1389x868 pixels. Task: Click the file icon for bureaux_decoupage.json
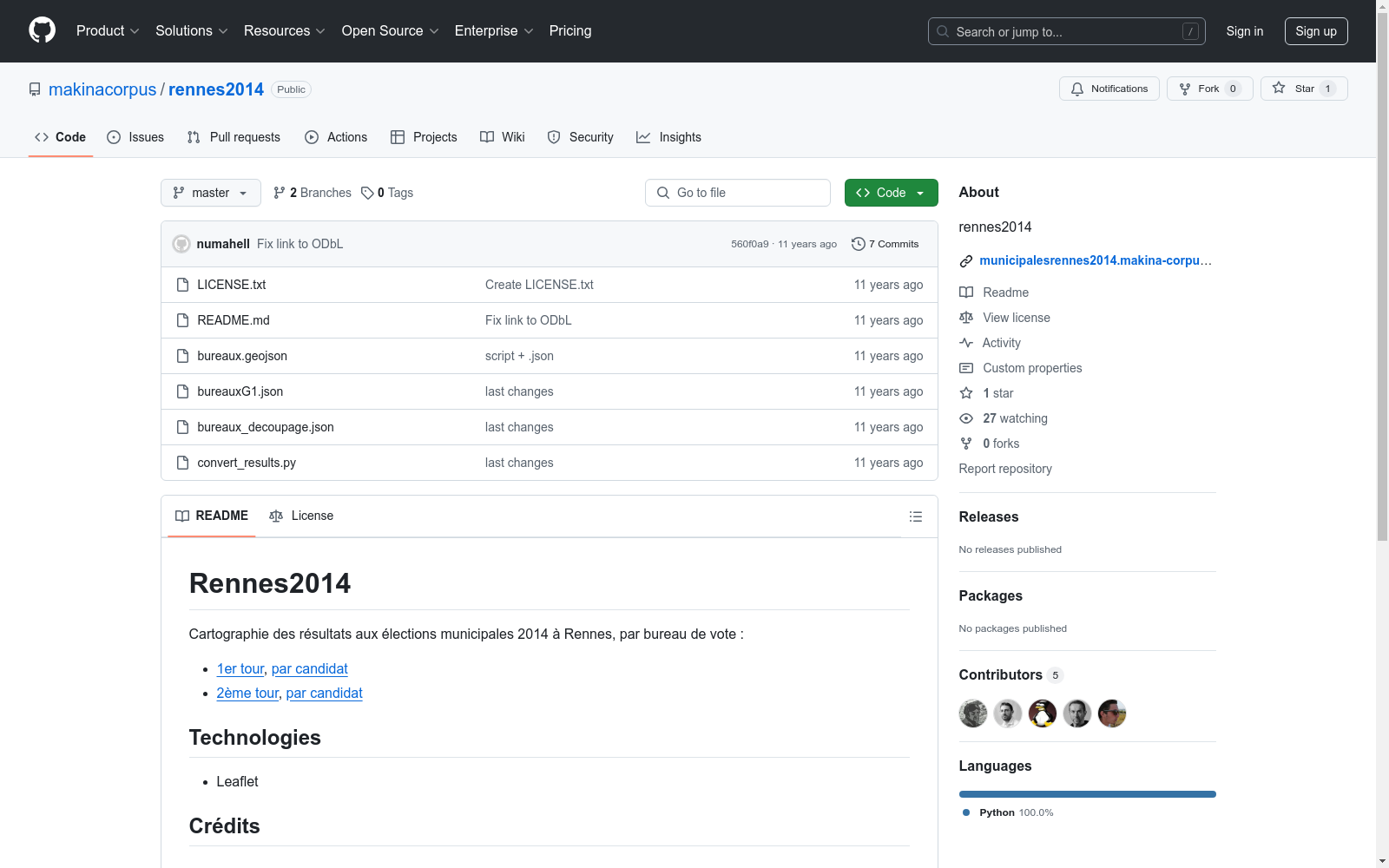(x=182, y=427)
